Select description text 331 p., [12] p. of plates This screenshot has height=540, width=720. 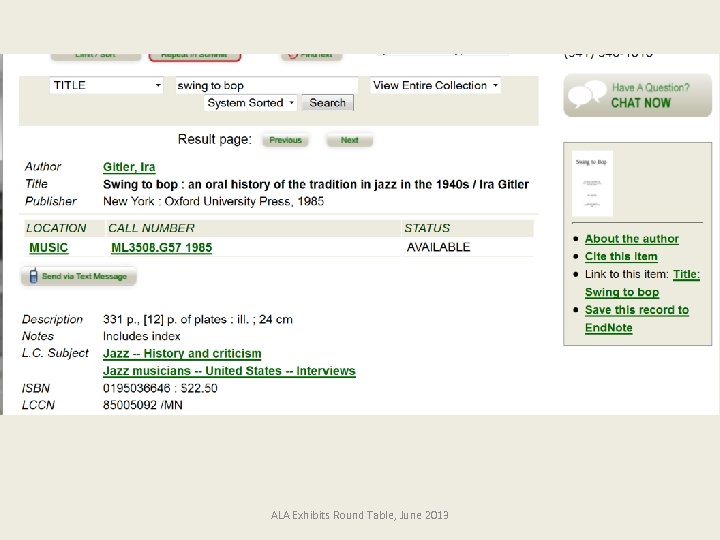point(165,320)
